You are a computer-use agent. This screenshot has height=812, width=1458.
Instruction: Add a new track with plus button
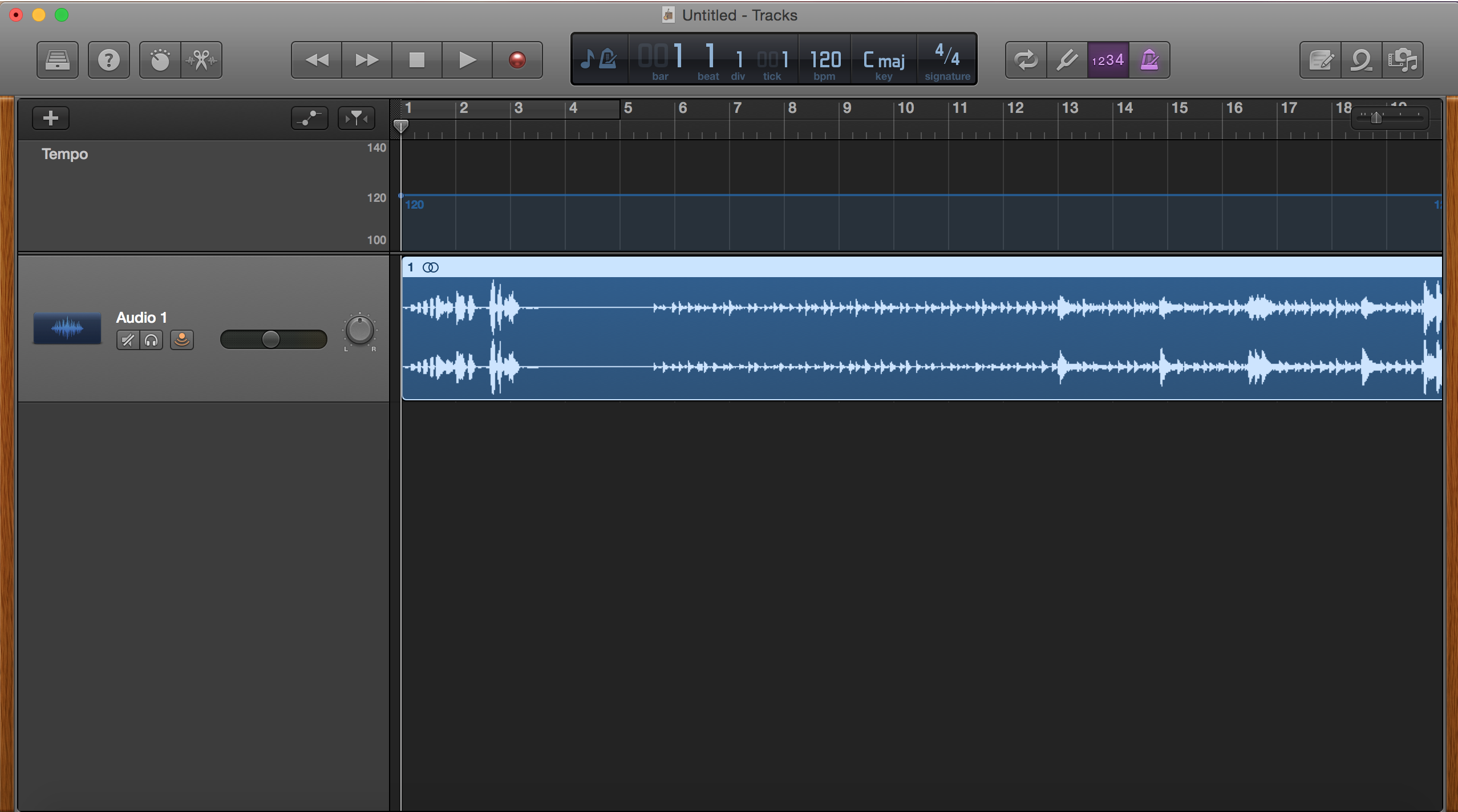click(x=51, y=118)
